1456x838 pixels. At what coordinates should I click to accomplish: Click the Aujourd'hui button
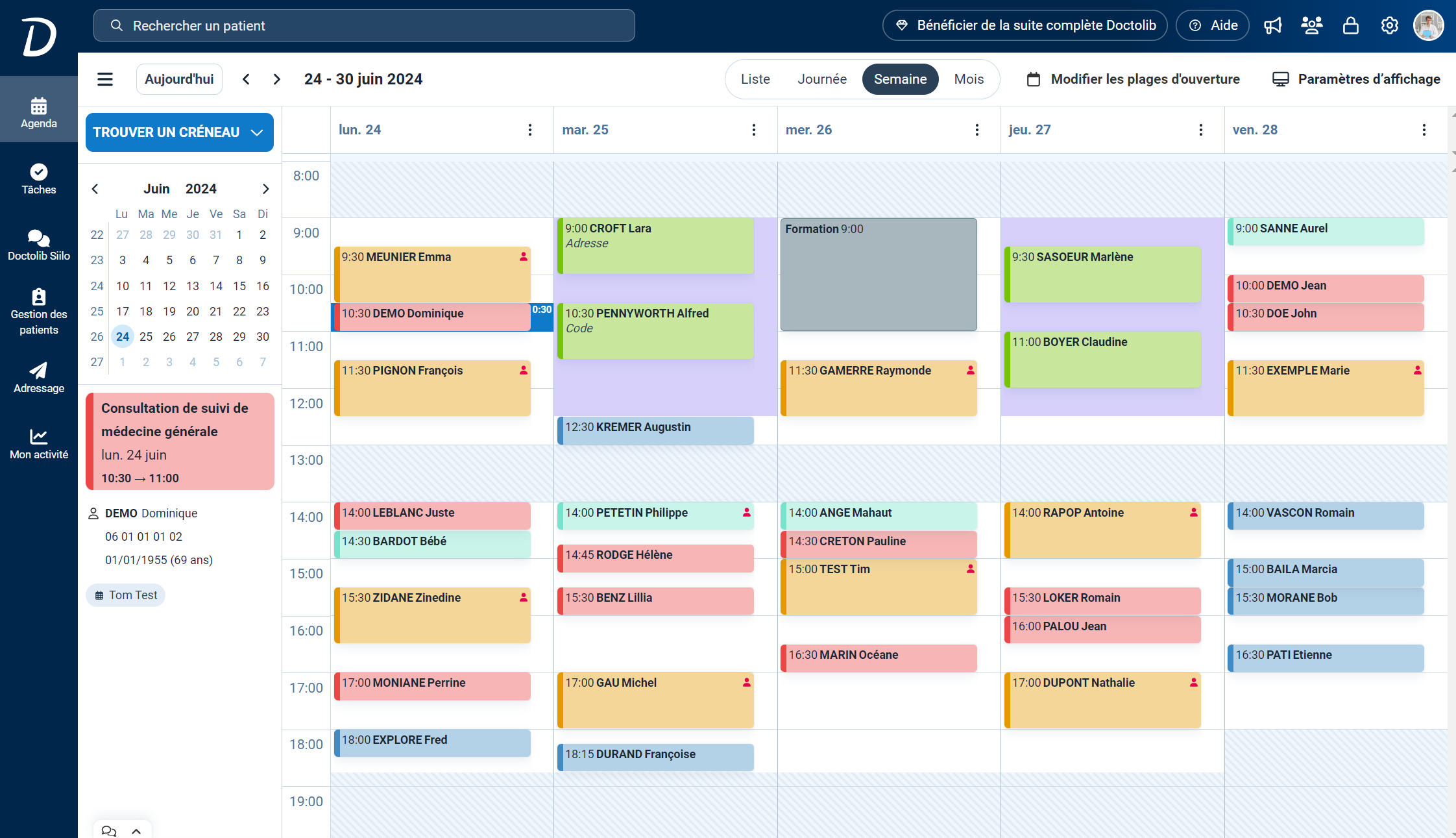[179, 79]
